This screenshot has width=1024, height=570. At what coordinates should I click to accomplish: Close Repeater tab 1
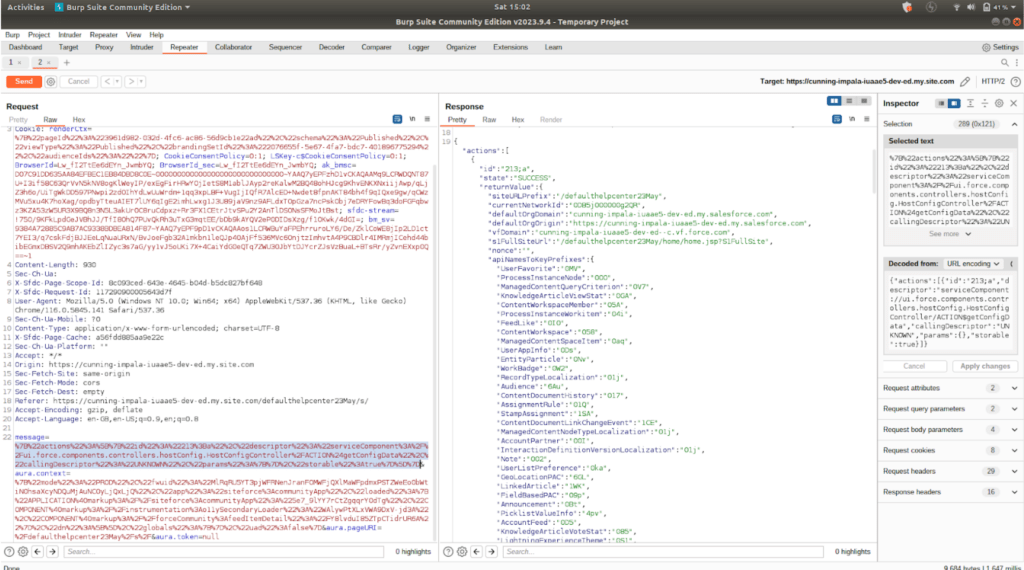point(20,63)
